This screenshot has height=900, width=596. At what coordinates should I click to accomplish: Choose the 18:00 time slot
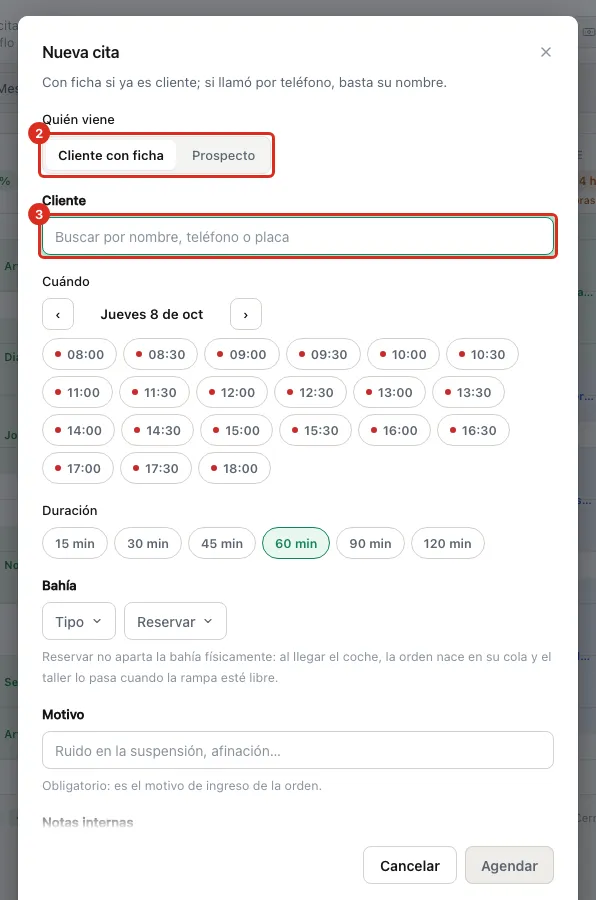click(234, 468)
